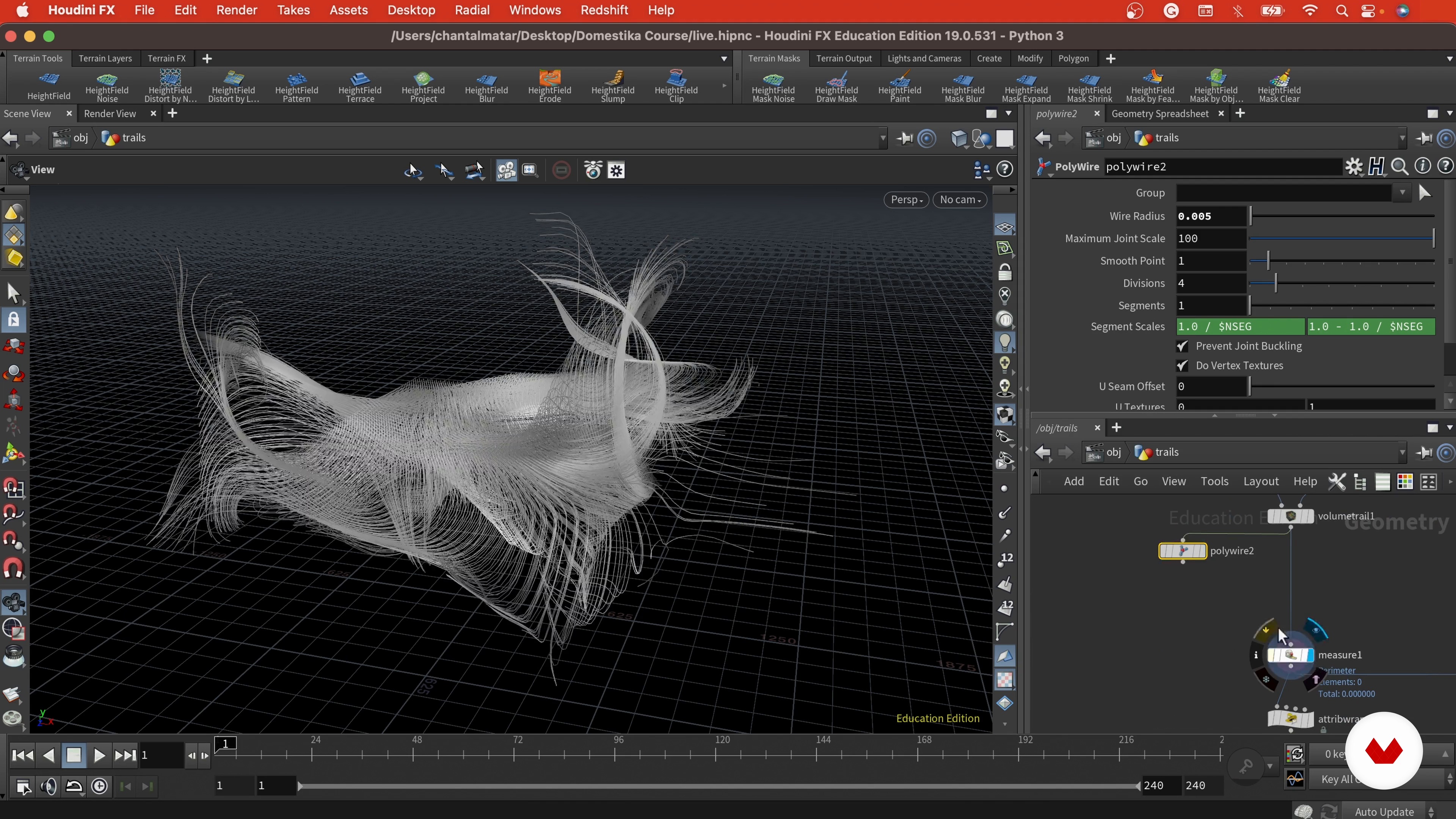Viewport: 1456px width, 819px height.
Task: Select the HeightField Slump shelf tool
Action: (613, 86)
